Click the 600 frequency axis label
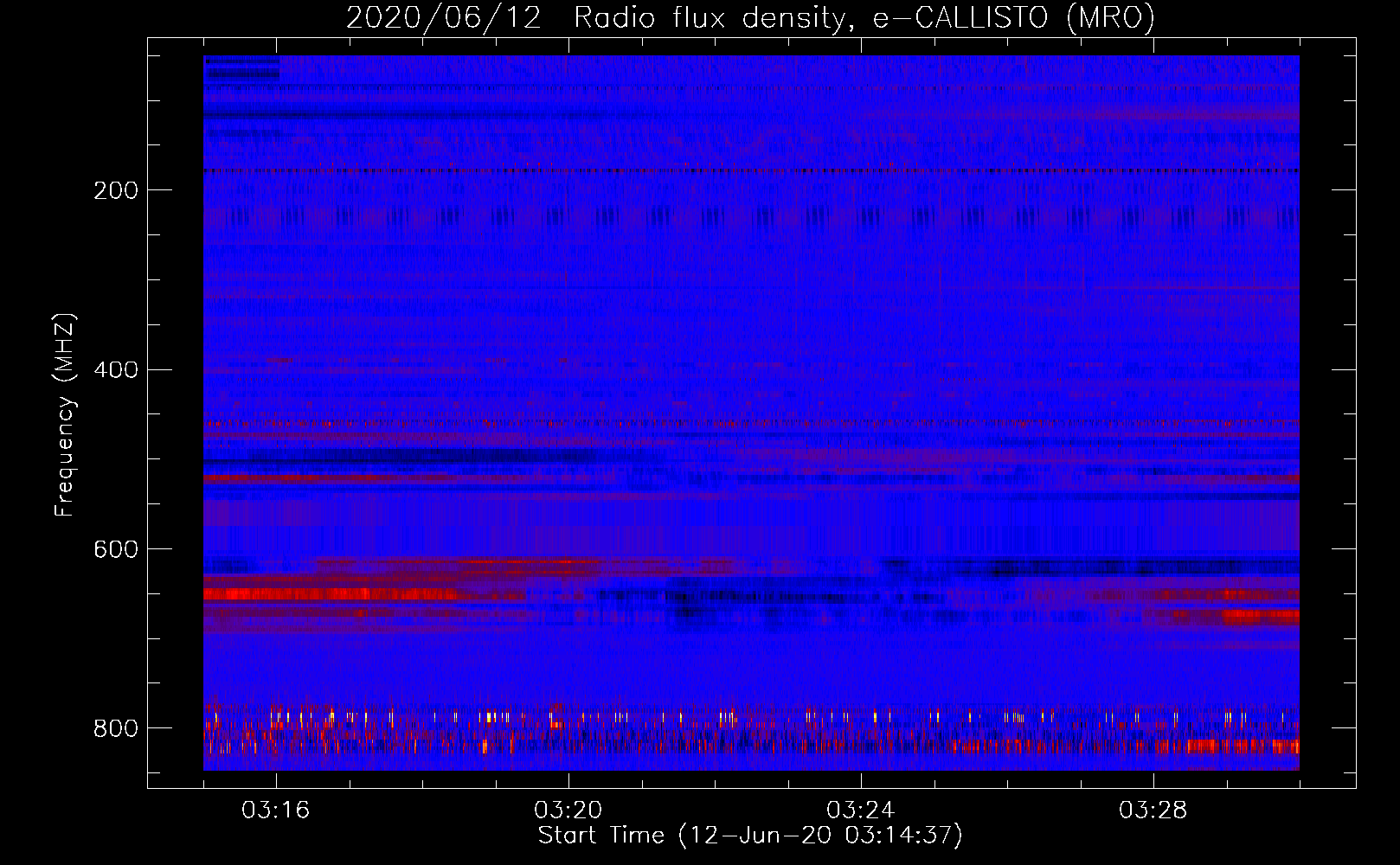The image size is (1400, 865). click(x=116, y=549)
